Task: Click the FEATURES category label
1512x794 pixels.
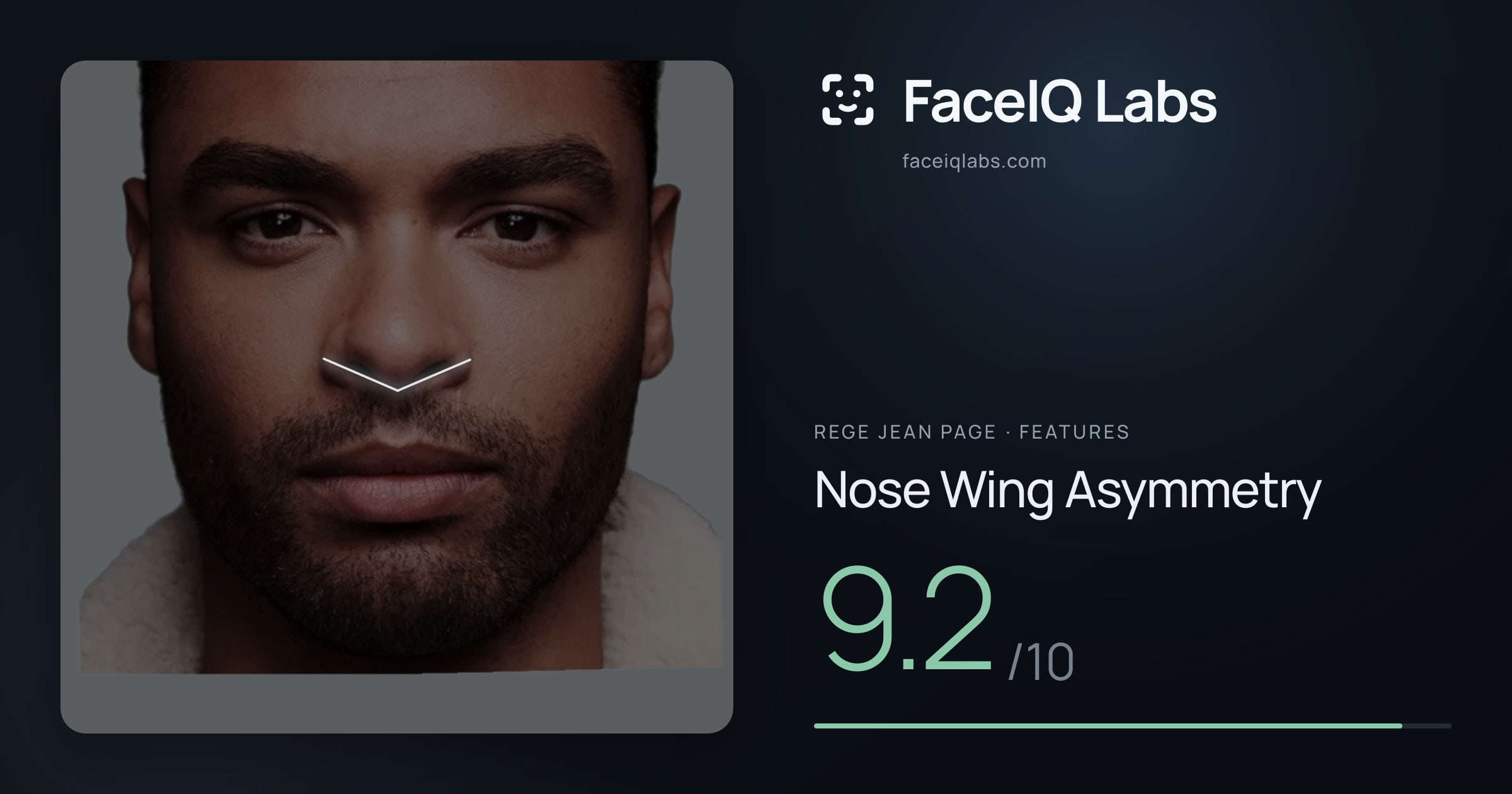Action: click(1074, 432)
